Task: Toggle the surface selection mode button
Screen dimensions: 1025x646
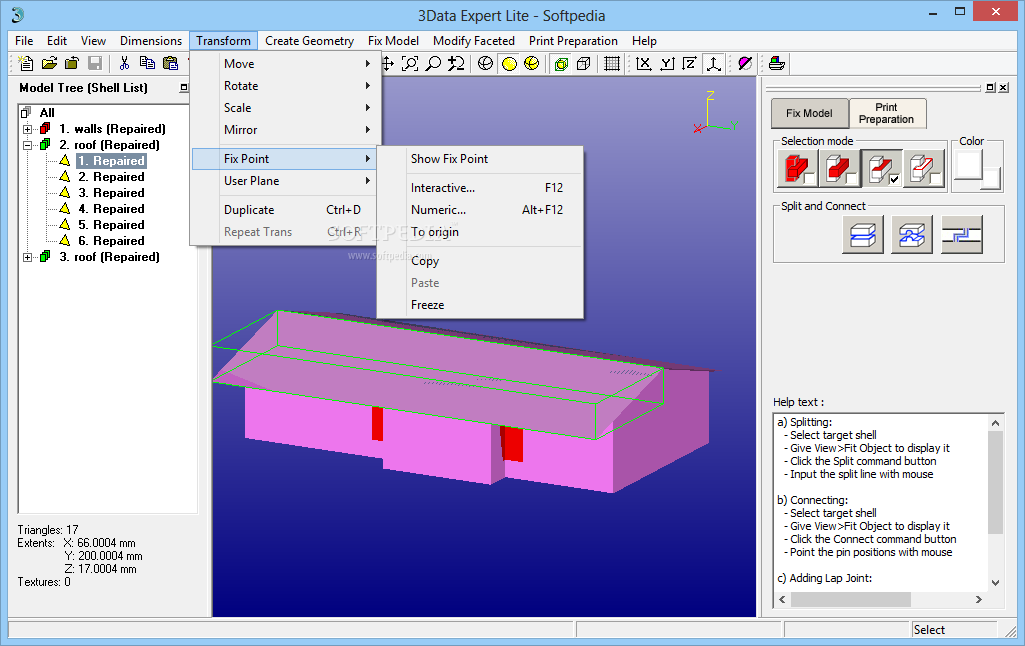Action: pyautogui.click(x=882, y=169)
